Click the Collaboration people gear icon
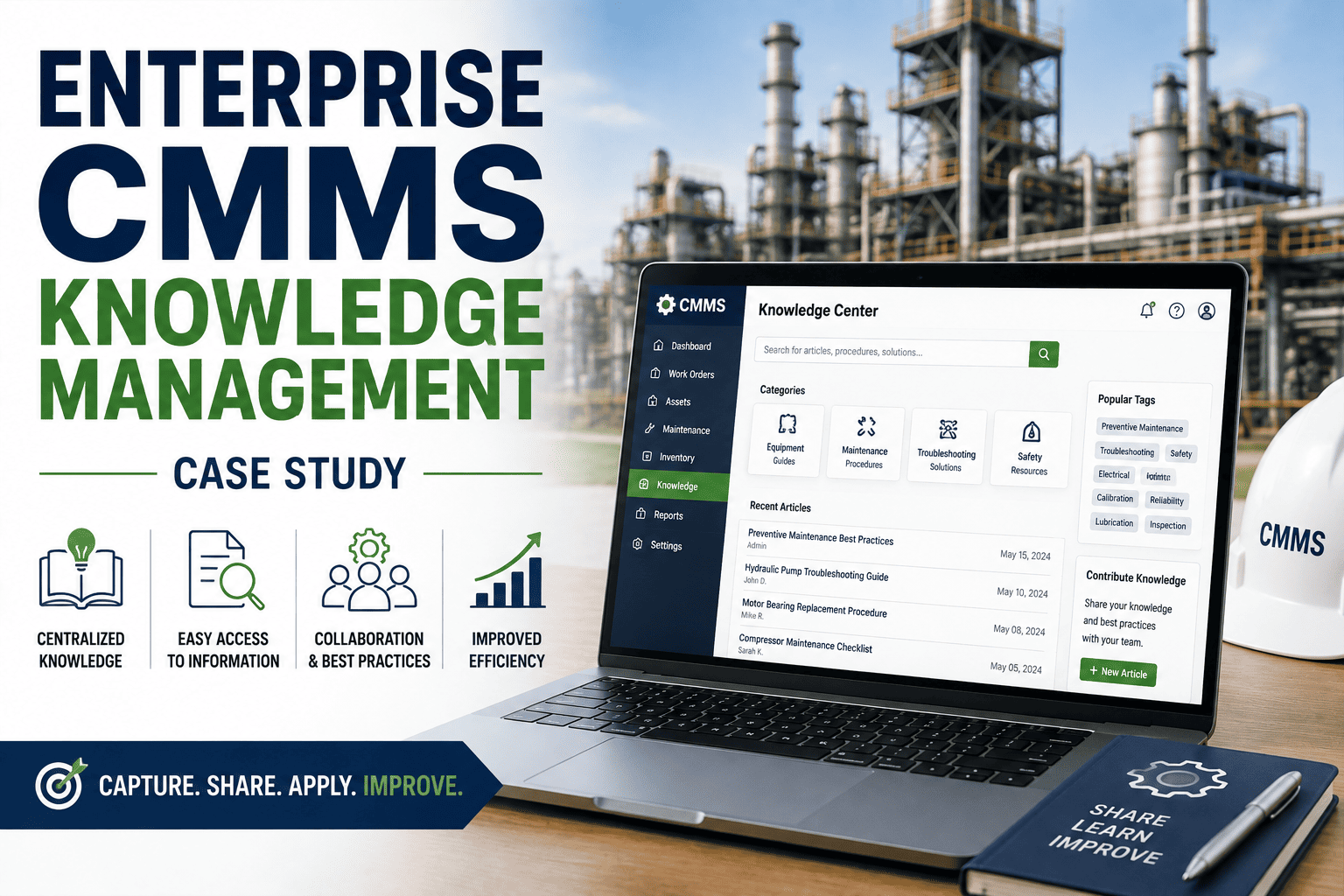The width and height of the screenshot is (1344, 896). [x=369, y=569]
